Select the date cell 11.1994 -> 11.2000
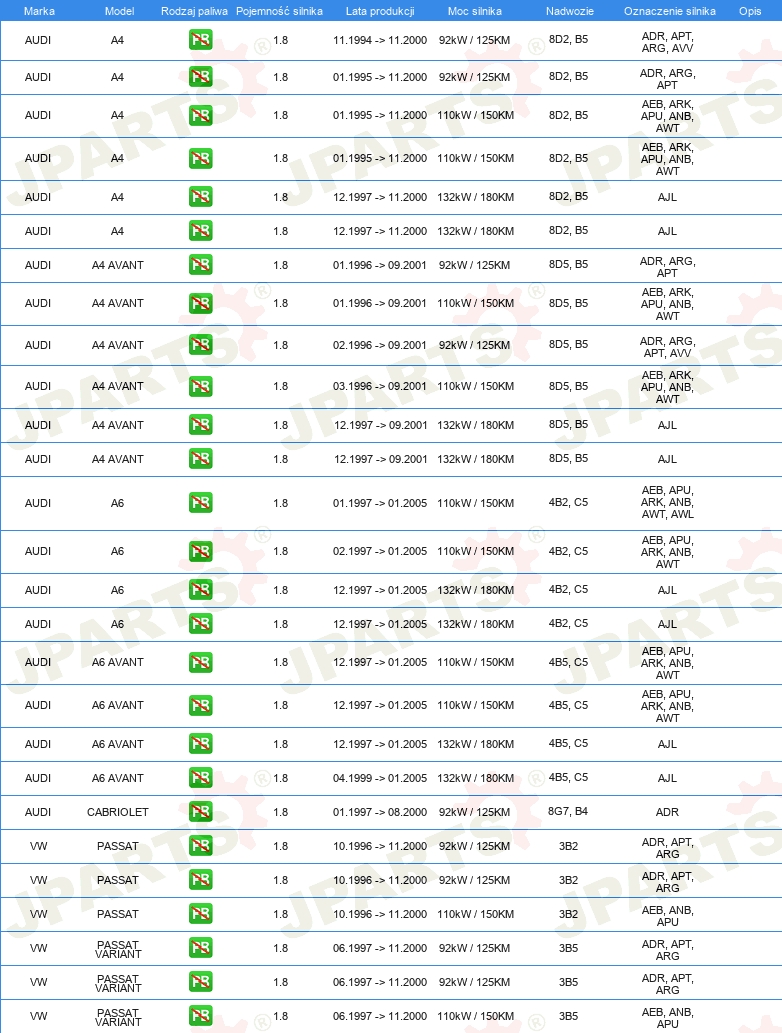Viewport: 782px width, 1033px height. coord(380,40)
